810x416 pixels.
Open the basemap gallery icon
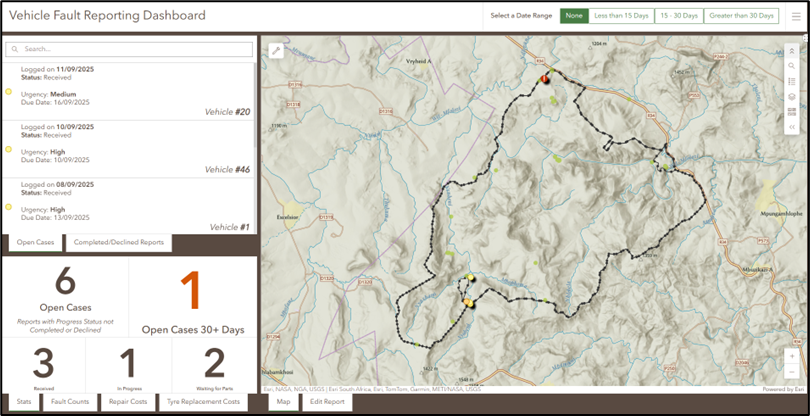791,112
